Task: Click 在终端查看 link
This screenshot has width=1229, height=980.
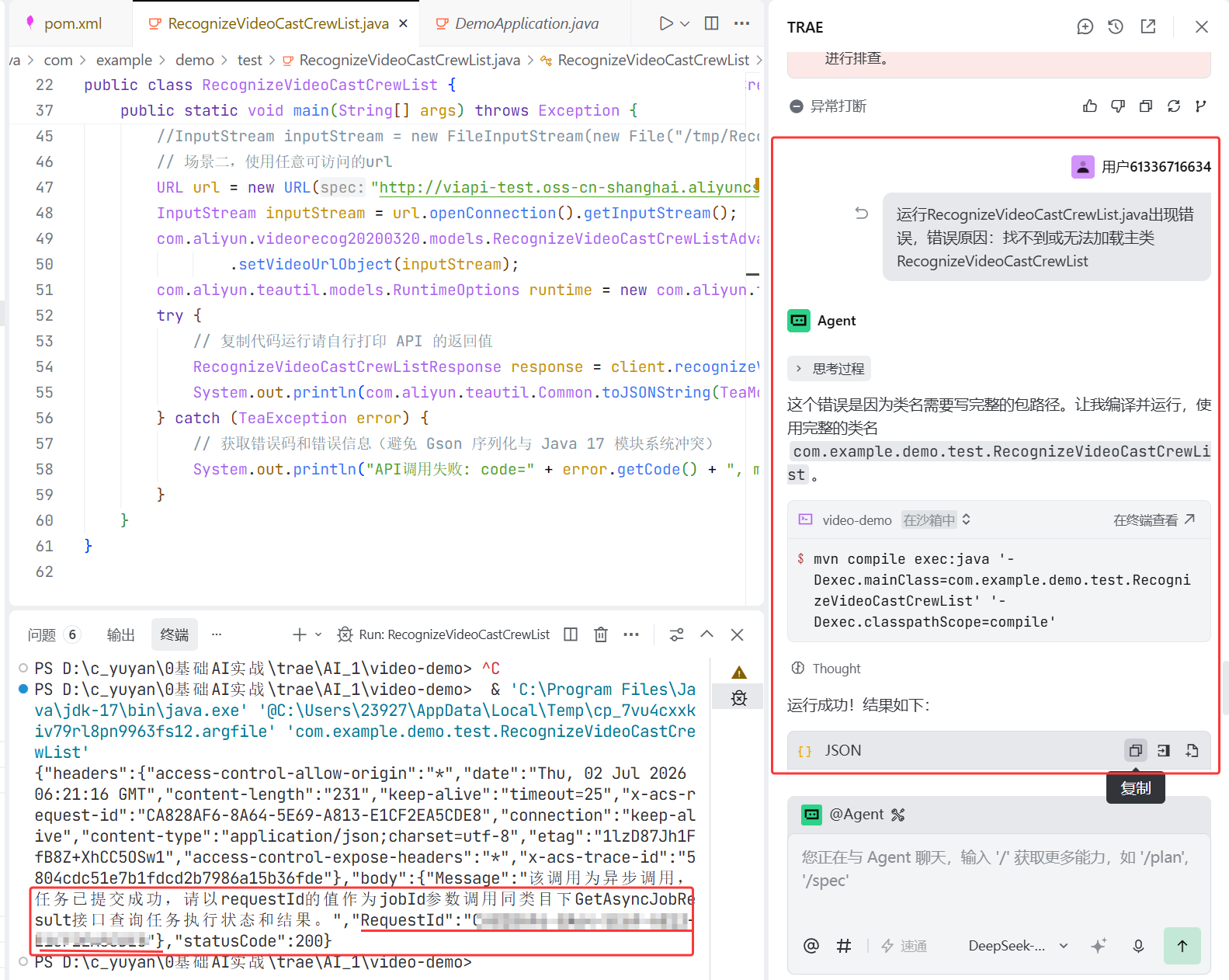Action: [x=1154, y=520]
